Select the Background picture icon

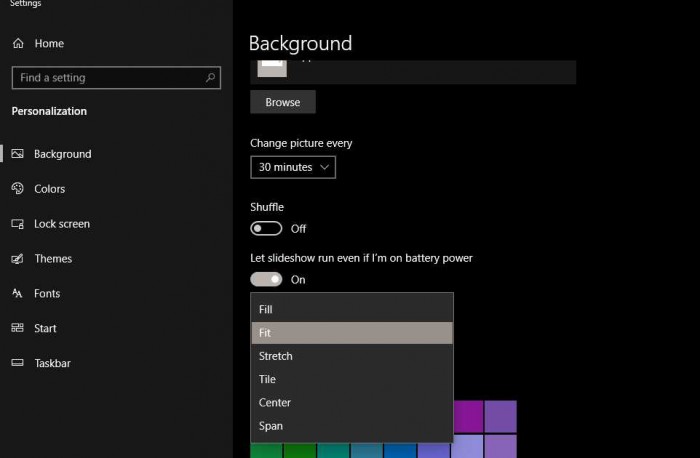point(17,154)
